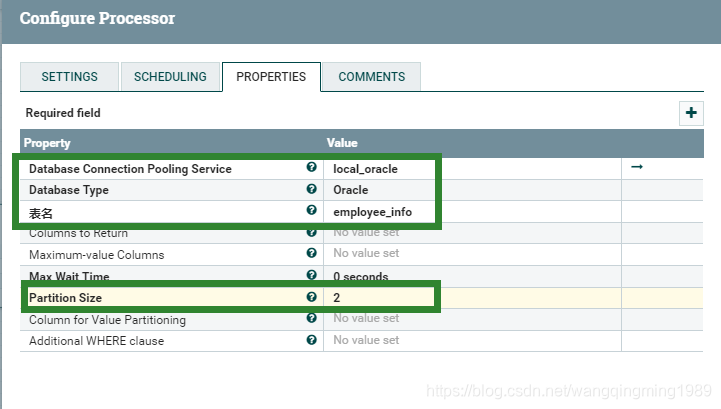Select the PROPERTIES tab

(271, 76)
